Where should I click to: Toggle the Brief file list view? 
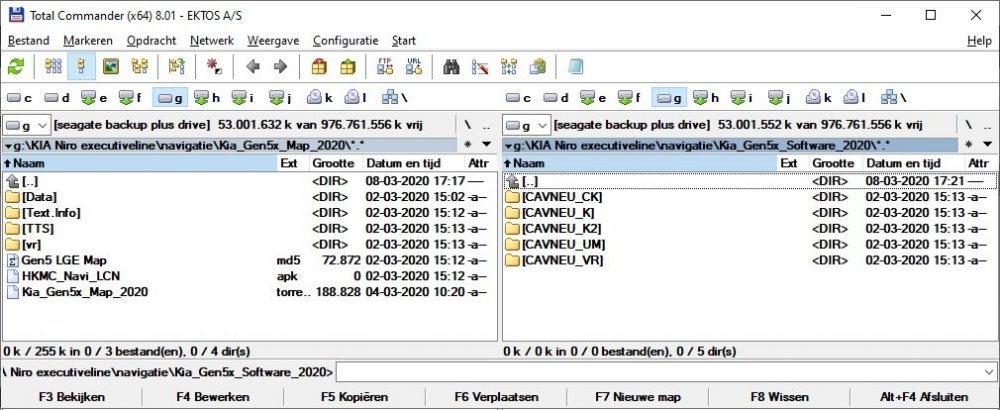pos(55,67)
